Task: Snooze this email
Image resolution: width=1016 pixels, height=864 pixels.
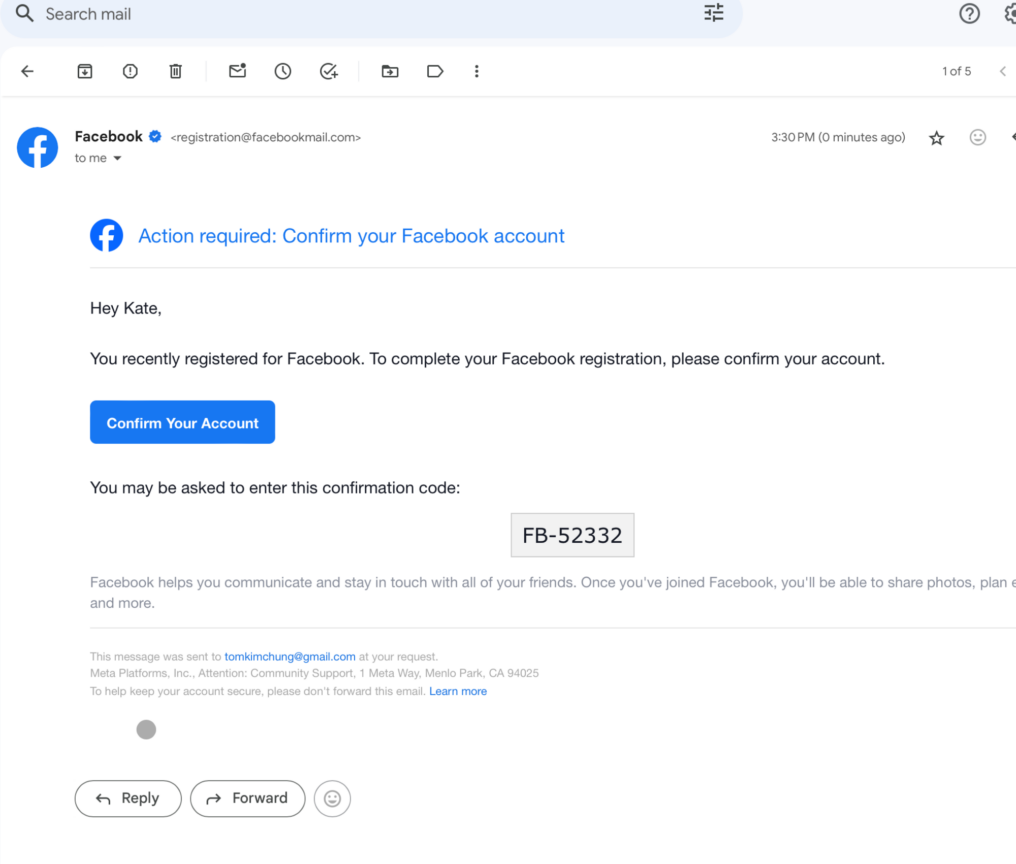Action: coord(282,71)
